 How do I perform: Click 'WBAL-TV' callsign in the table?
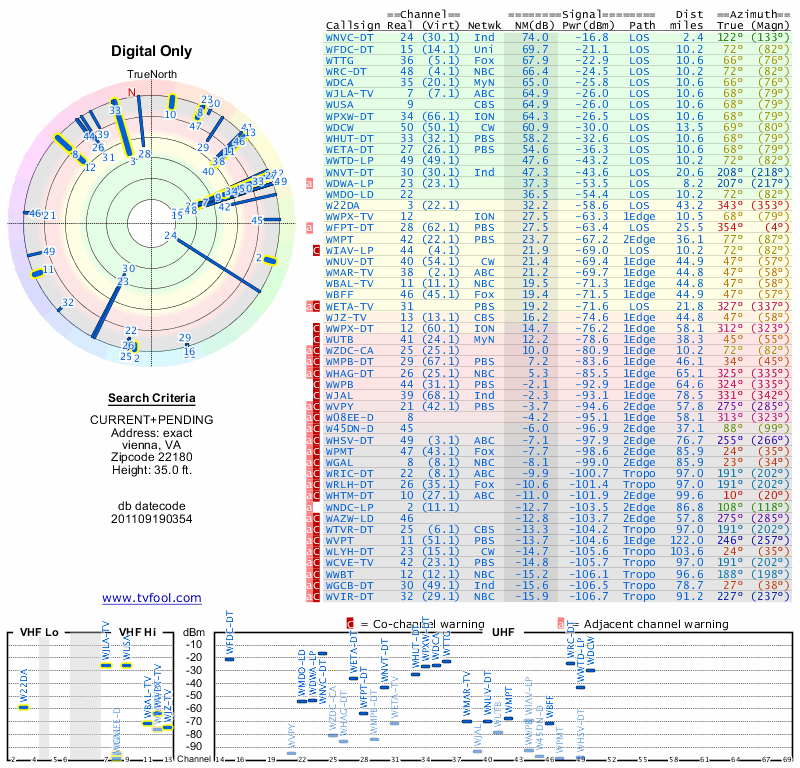point(349,284)
